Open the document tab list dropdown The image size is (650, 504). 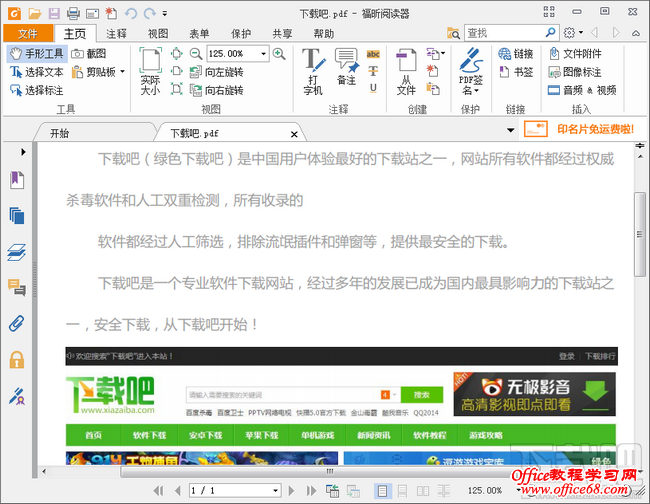[511, 130]
